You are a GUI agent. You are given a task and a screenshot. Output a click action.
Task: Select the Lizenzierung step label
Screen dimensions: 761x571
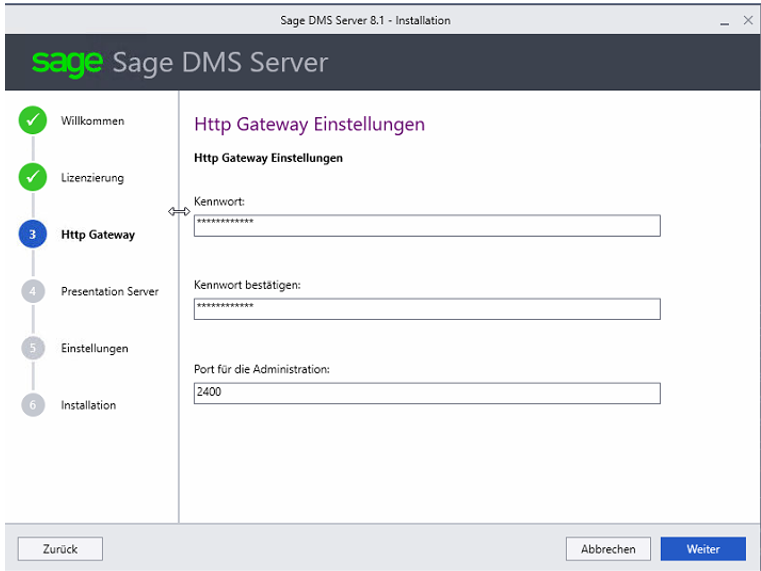click(92, 178)
